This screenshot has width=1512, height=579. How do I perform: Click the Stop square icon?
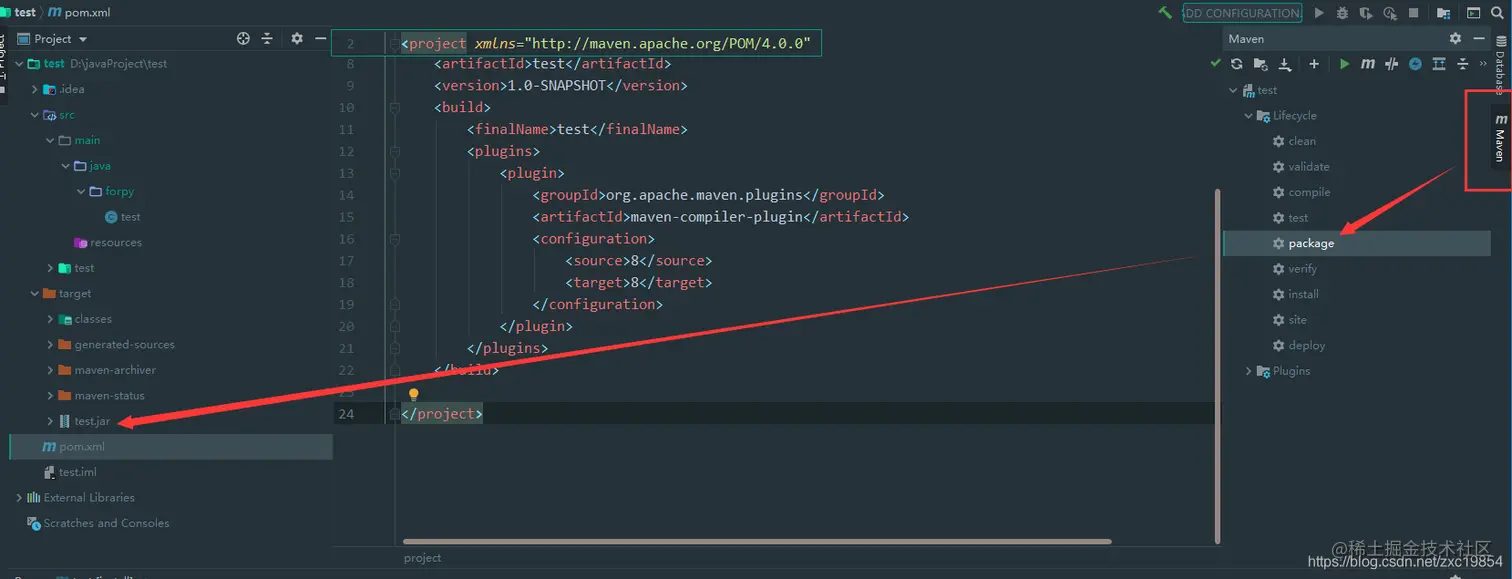[x=1413, y=13]
